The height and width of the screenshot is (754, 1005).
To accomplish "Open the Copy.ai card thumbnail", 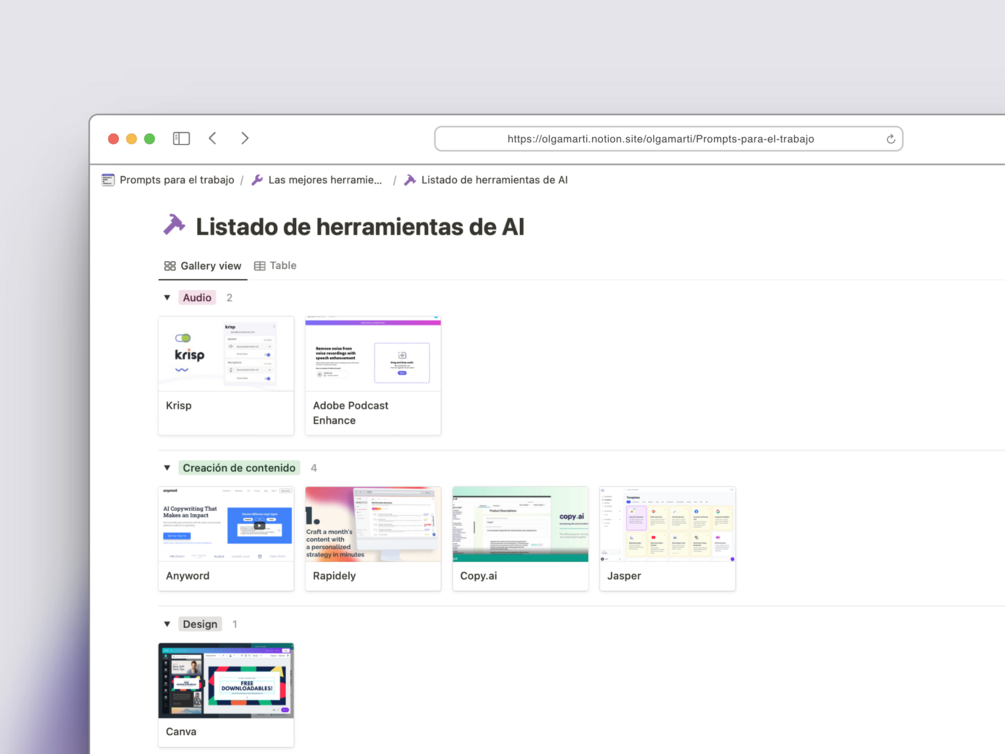I will click(520, 524).
